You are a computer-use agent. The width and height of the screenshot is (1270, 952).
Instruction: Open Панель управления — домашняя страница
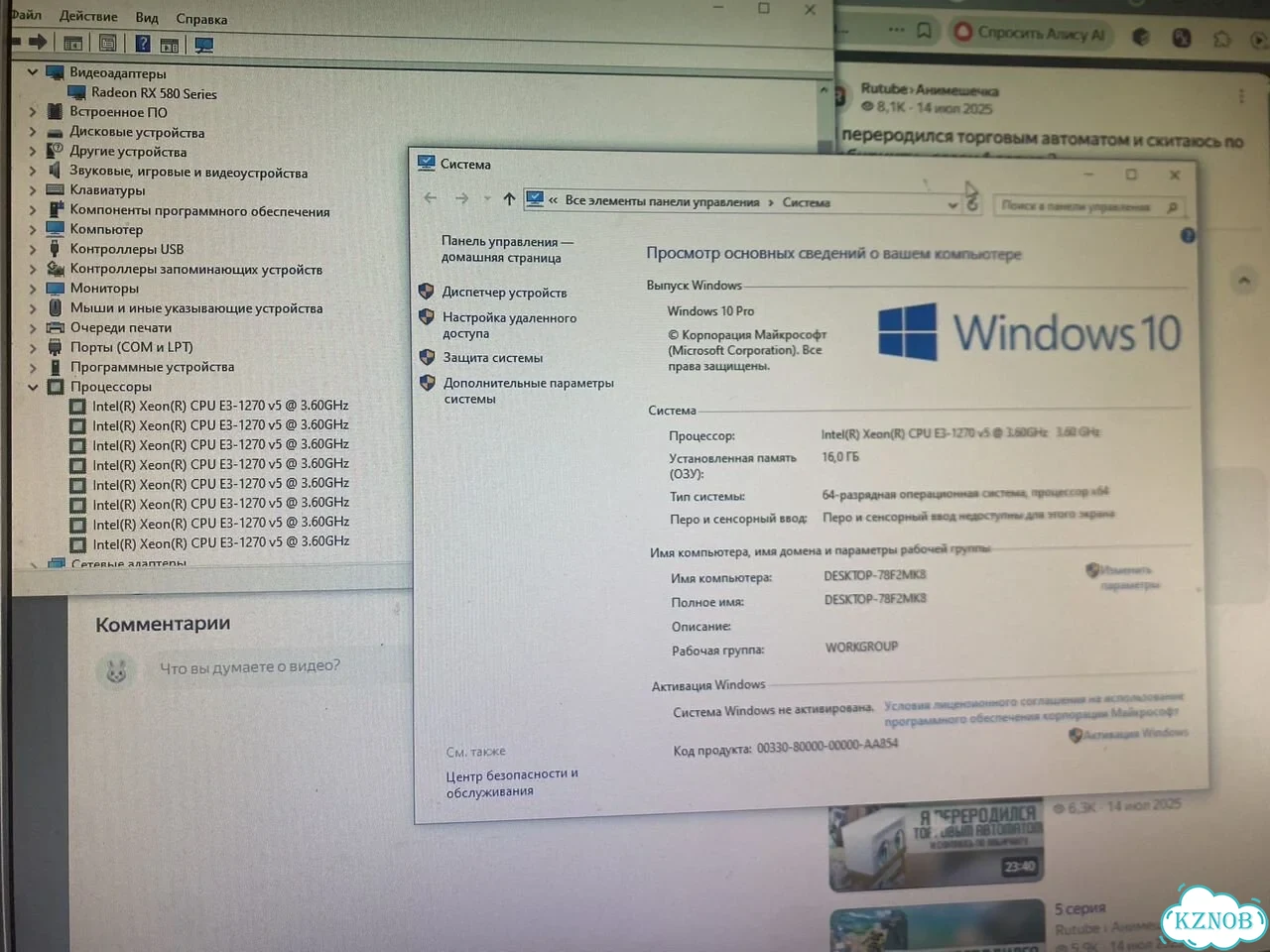(x=507, y=249)
